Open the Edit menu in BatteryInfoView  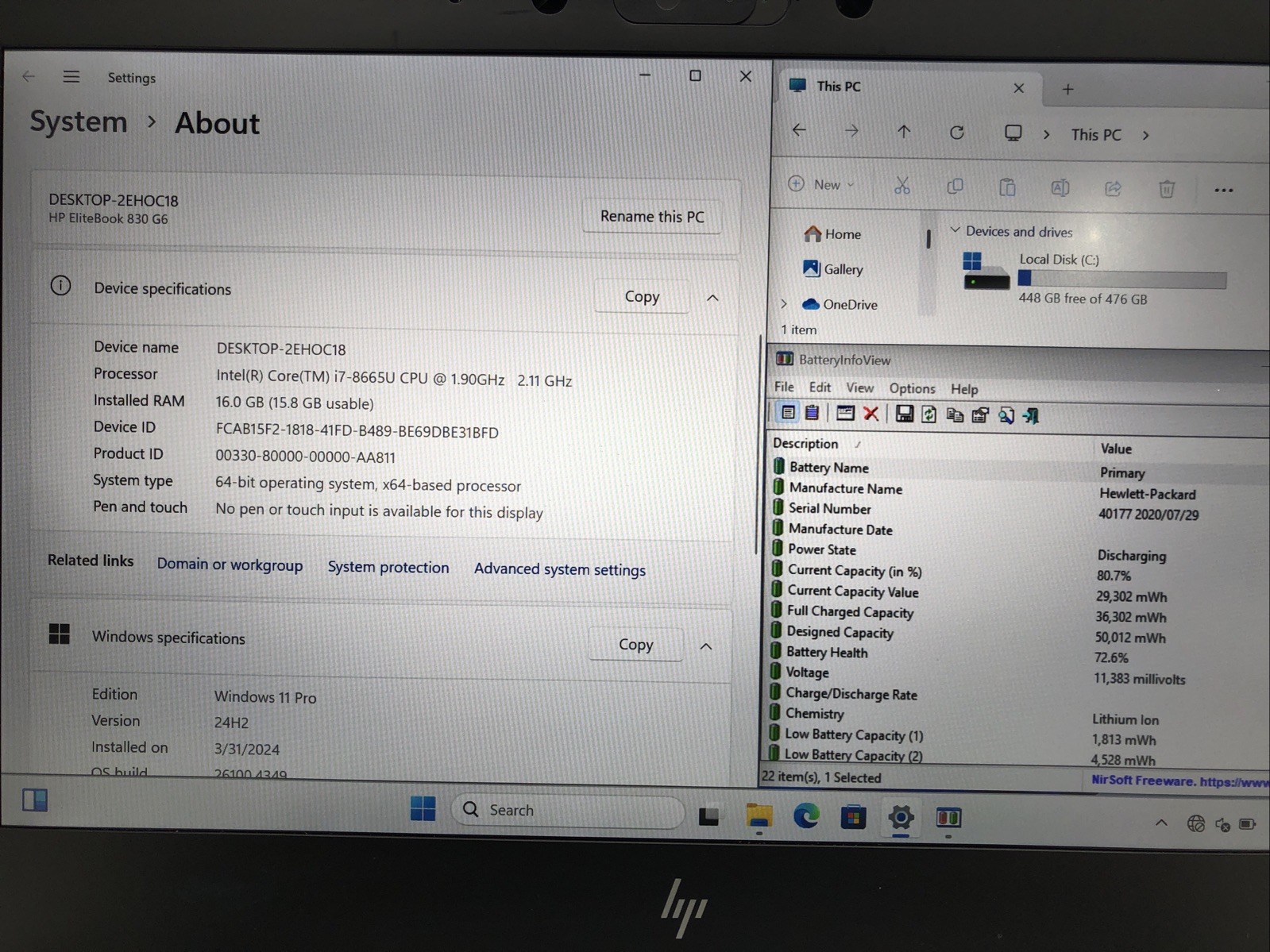click(x=820, y=387)
